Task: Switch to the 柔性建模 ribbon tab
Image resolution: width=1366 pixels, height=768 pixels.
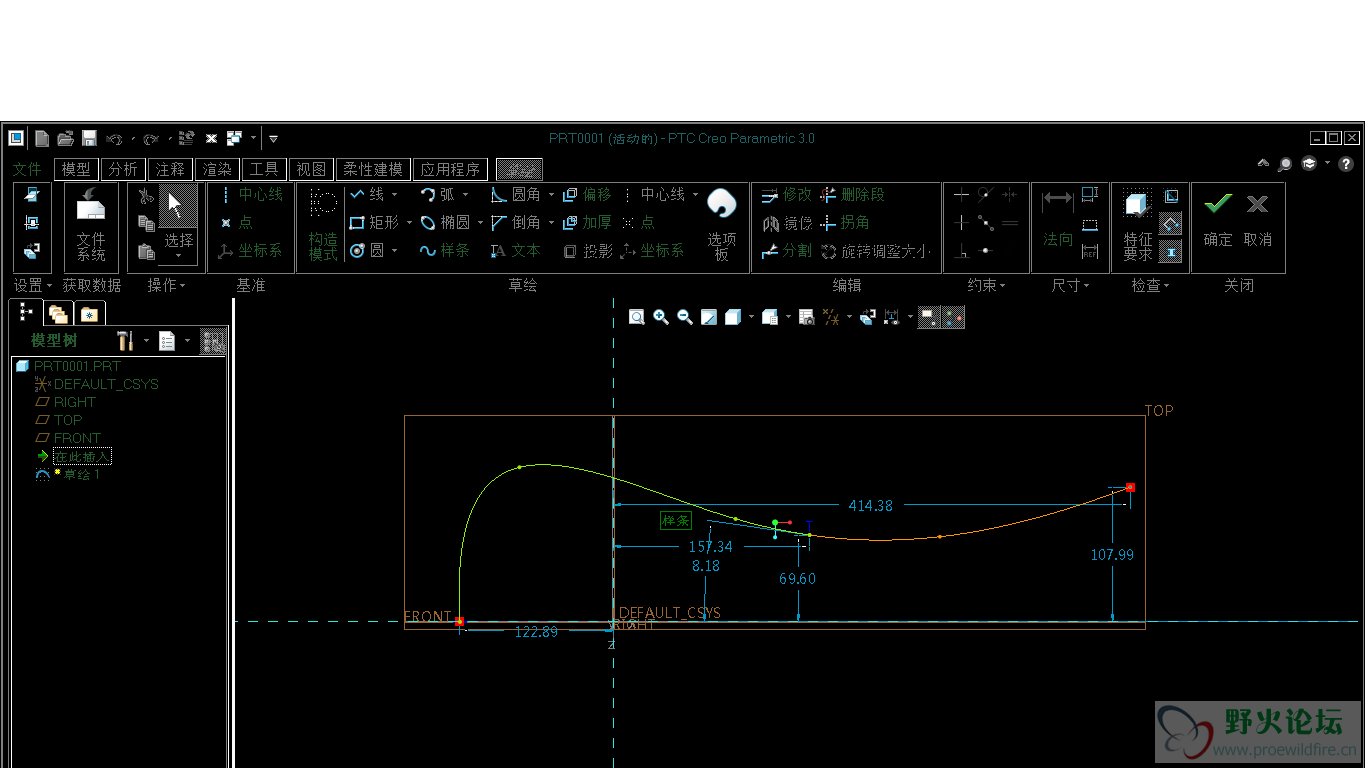Action: (373, 169)
